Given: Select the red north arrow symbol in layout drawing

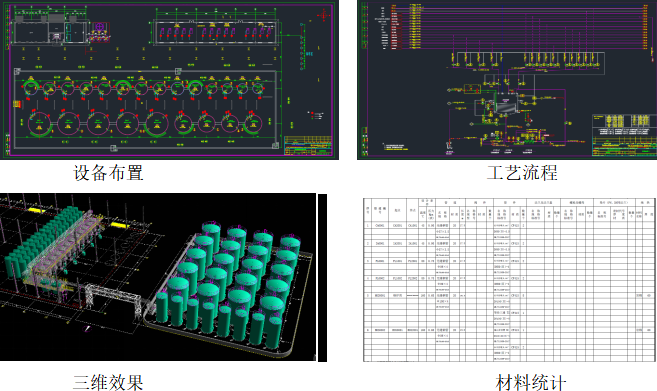Looking at the screenshot, I should click(323, 16).
